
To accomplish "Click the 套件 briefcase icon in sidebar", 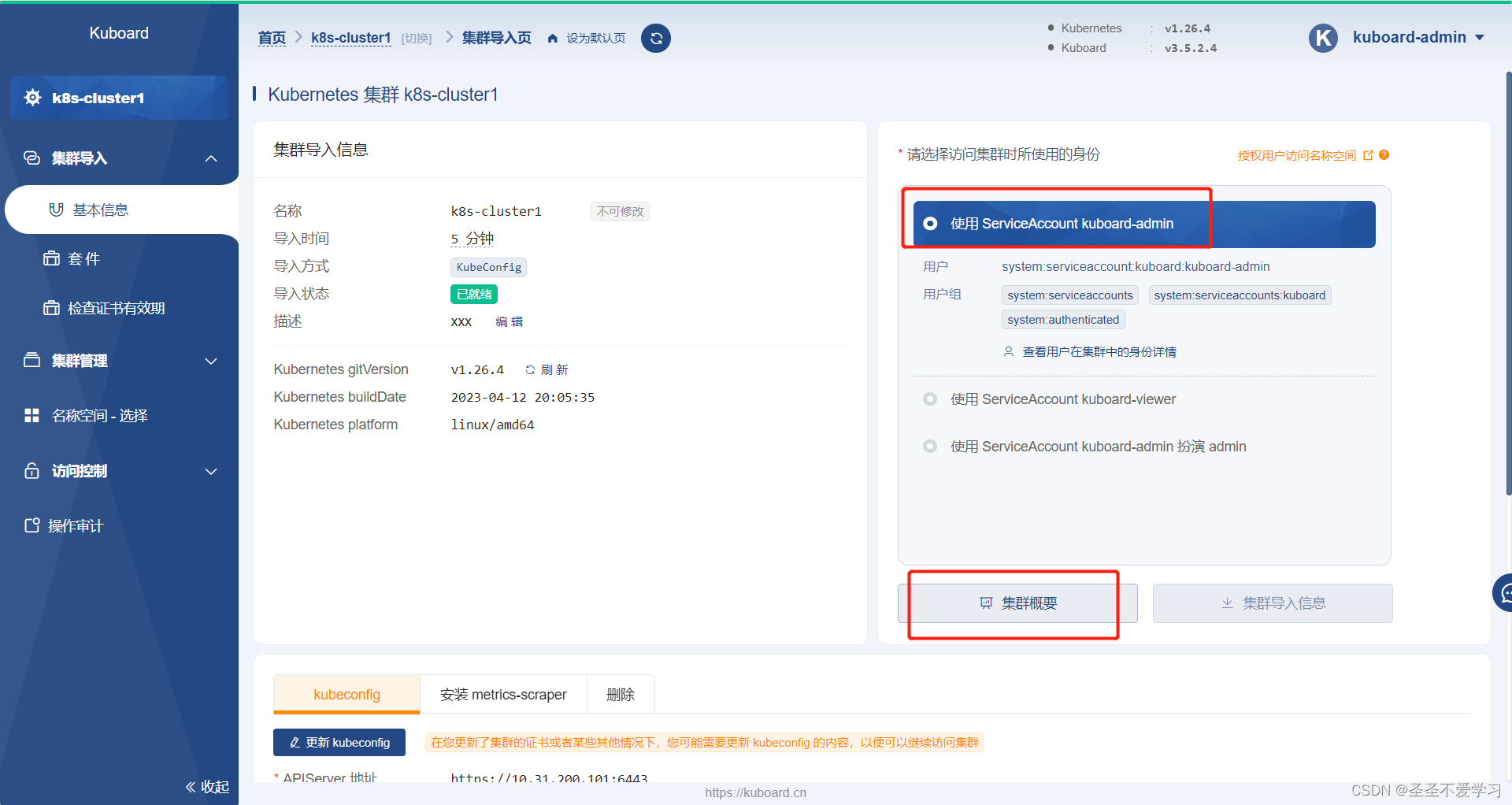I will coord(51,258).
